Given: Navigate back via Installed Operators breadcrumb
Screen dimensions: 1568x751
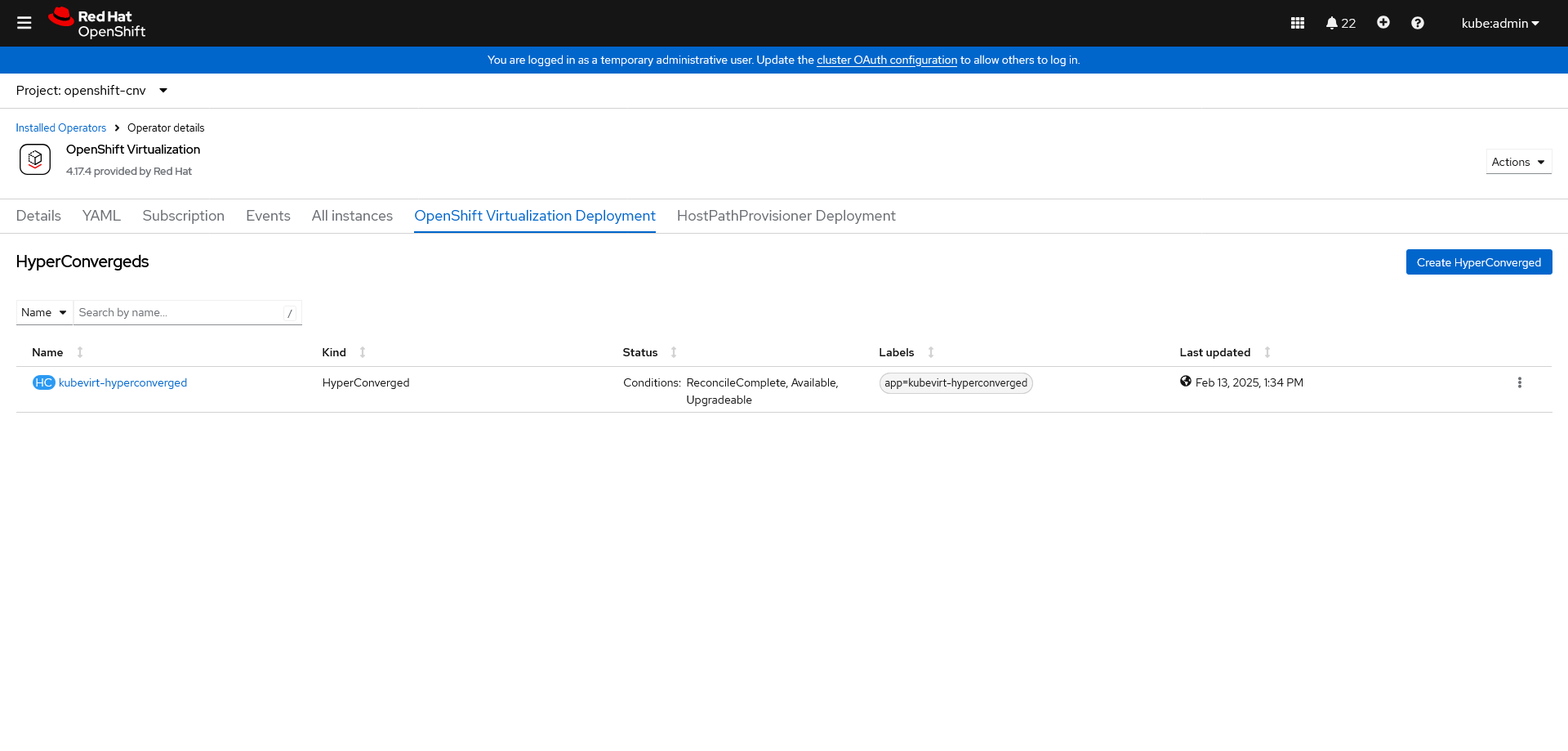Looking at the screenshot, I should pyautogui.click(x=60, y=127).
